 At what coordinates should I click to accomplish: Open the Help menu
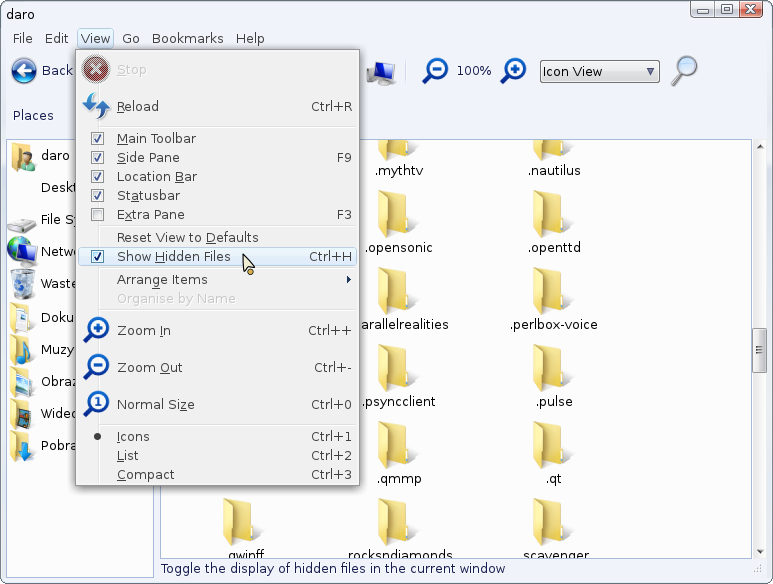pos(250,38)
